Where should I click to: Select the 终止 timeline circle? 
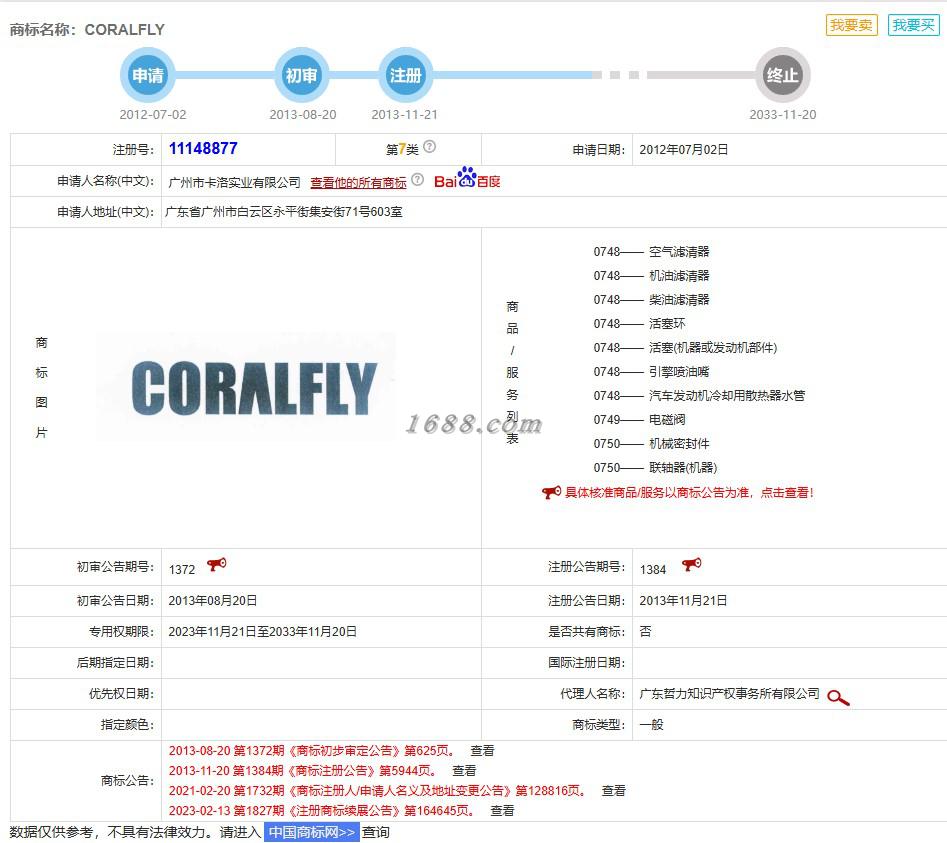pos(783,75)
